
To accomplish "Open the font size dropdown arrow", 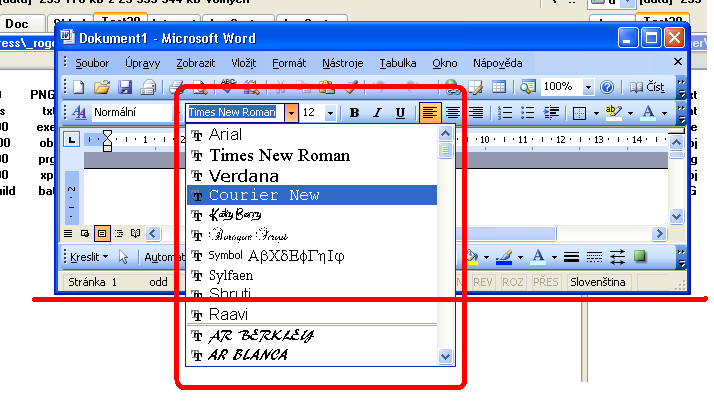I will [333, 113].
